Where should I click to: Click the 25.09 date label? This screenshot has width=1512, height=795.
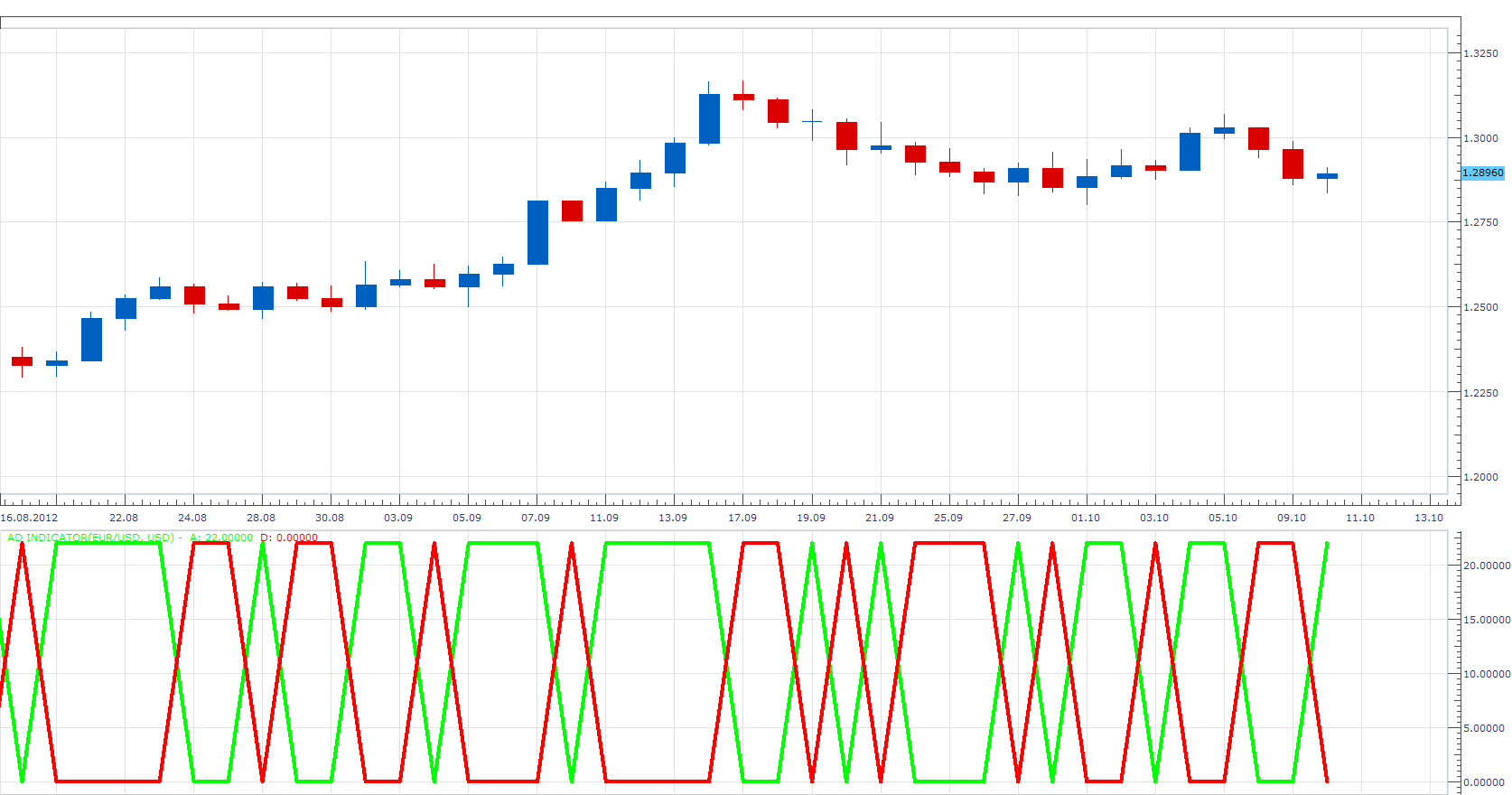pos(948,518)
